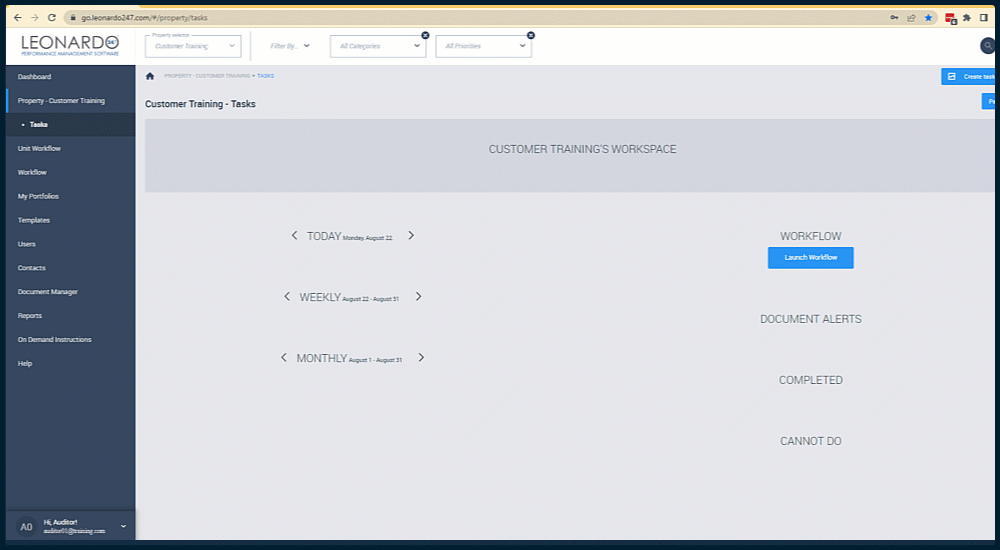Go to previous day beside TODAY

pyautogui.click(x=294, y=235)
